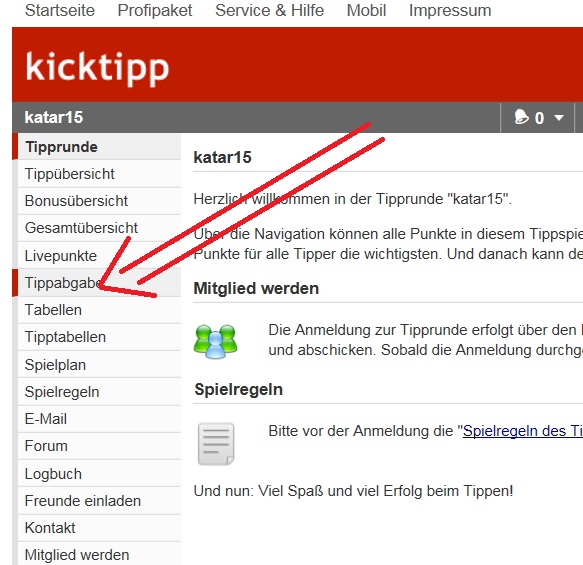Click the Spielregeln des Tippspiels link

(523, 431)
